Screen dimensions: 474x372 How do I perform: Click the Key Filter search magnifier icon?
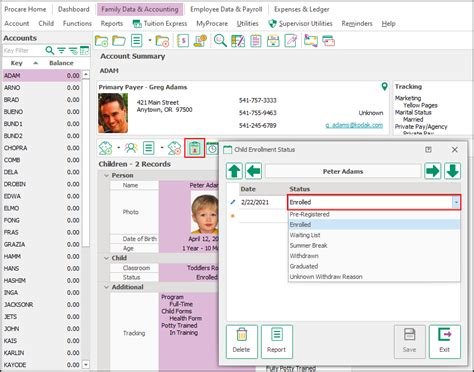tap(50, 50)
